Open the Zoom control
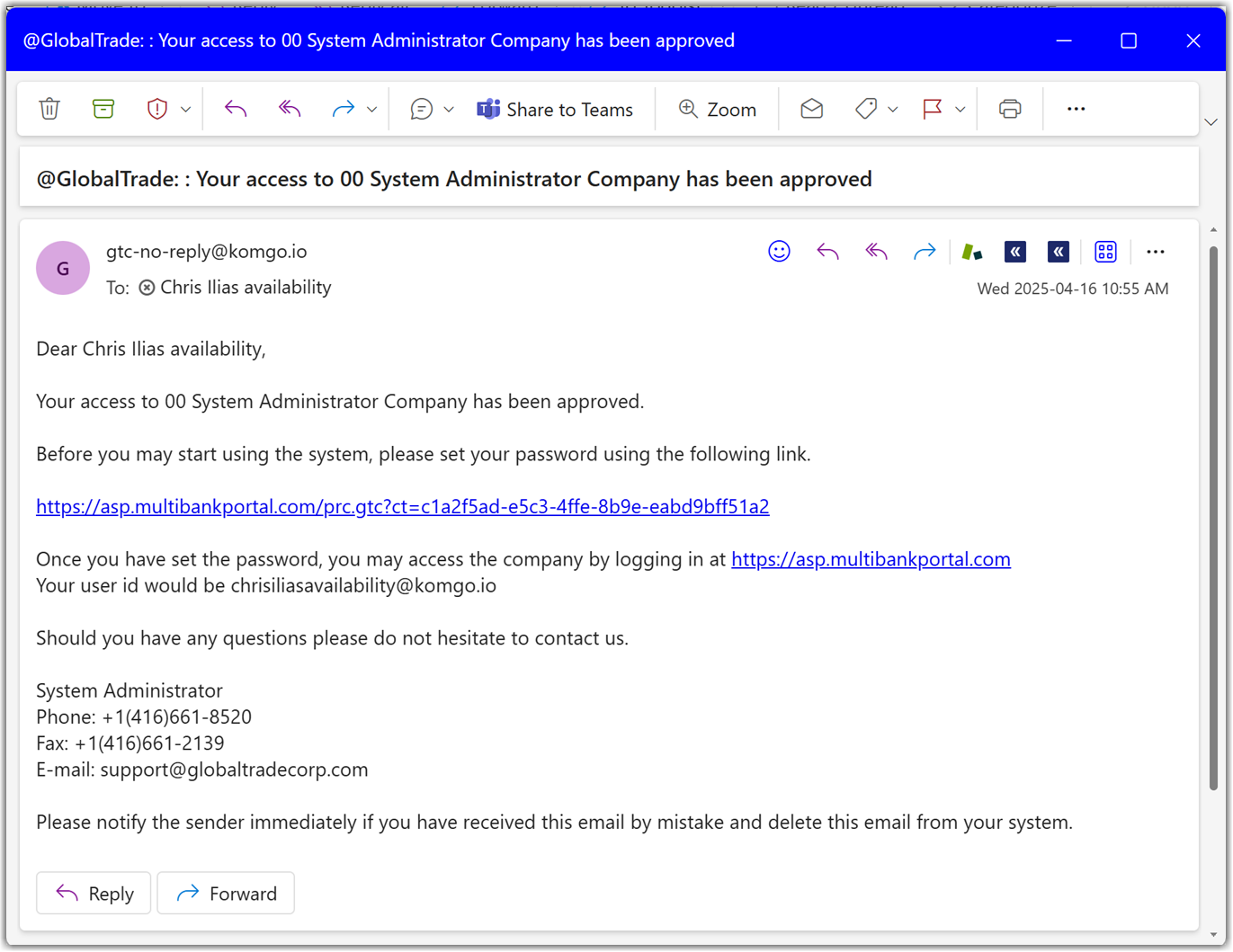Viewport: 1233px width, 952px height. coord(717,109)
